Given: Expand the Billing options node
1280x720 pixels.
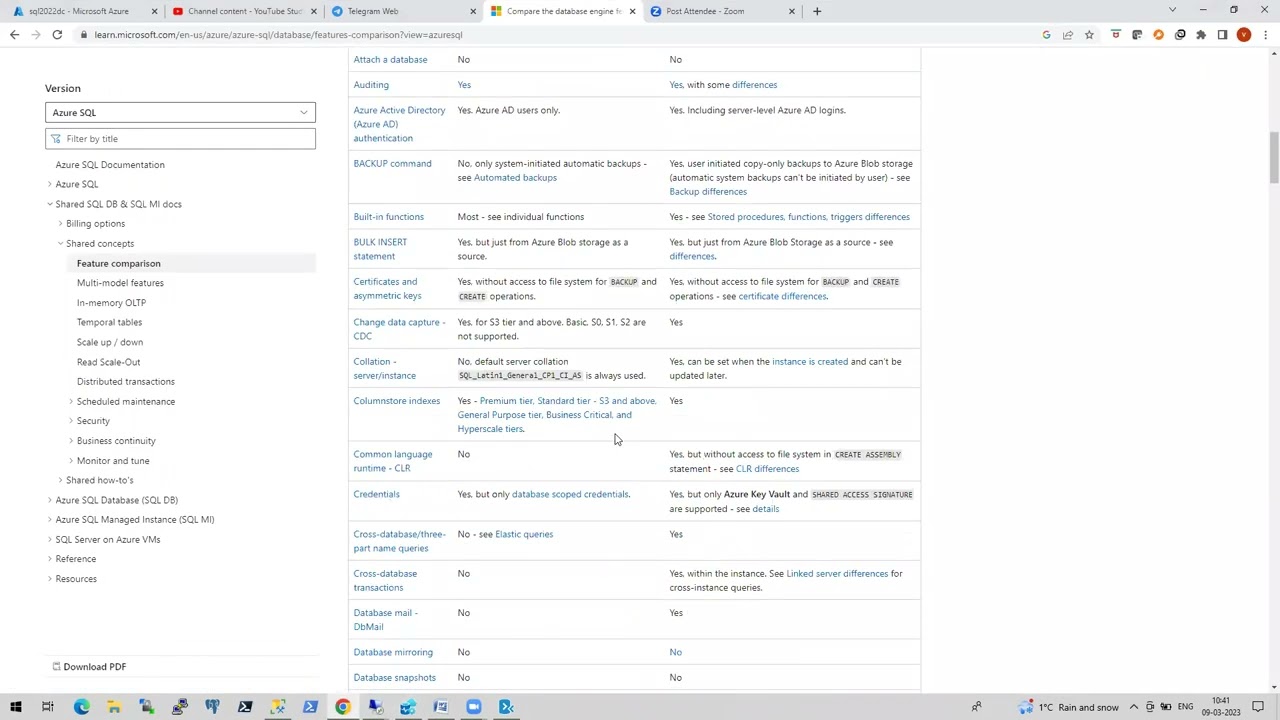Looking at the screenshot, I should click(60, 224).
